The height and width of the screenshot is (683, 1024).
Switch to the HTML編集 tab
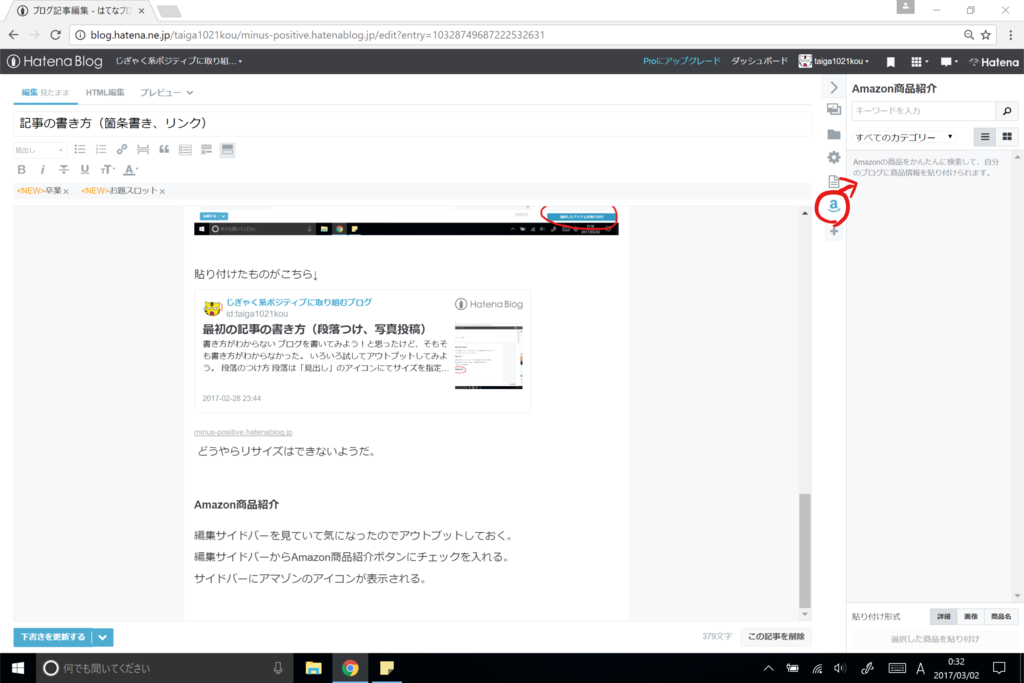click(105, 91)
